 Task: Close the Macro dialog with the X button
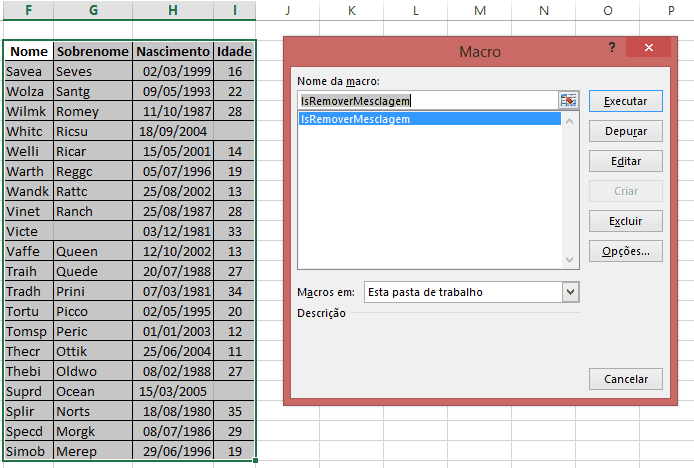(648, 47)
